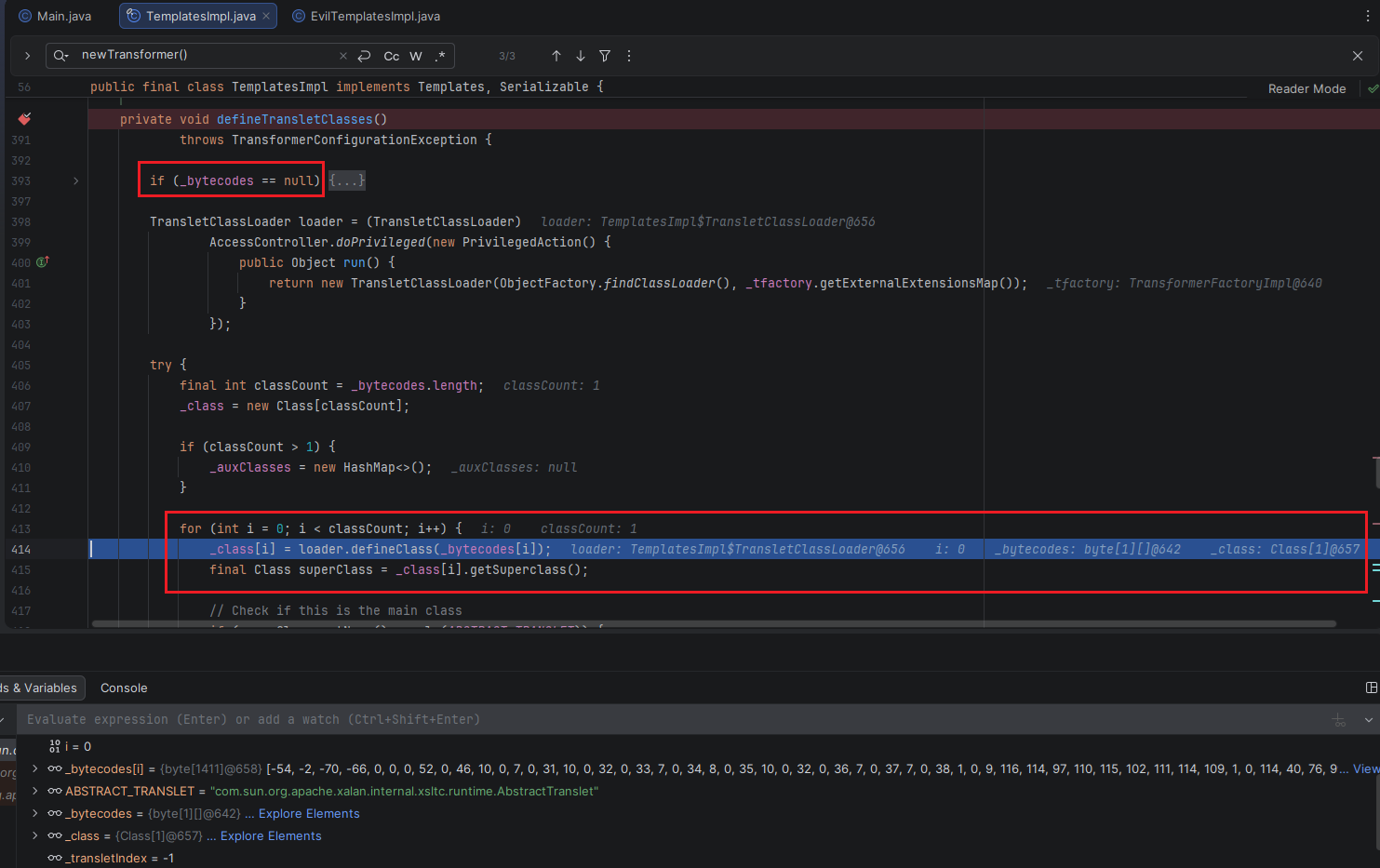
Task: Jump to the previous search occurrence
Action: coord(556,56)
